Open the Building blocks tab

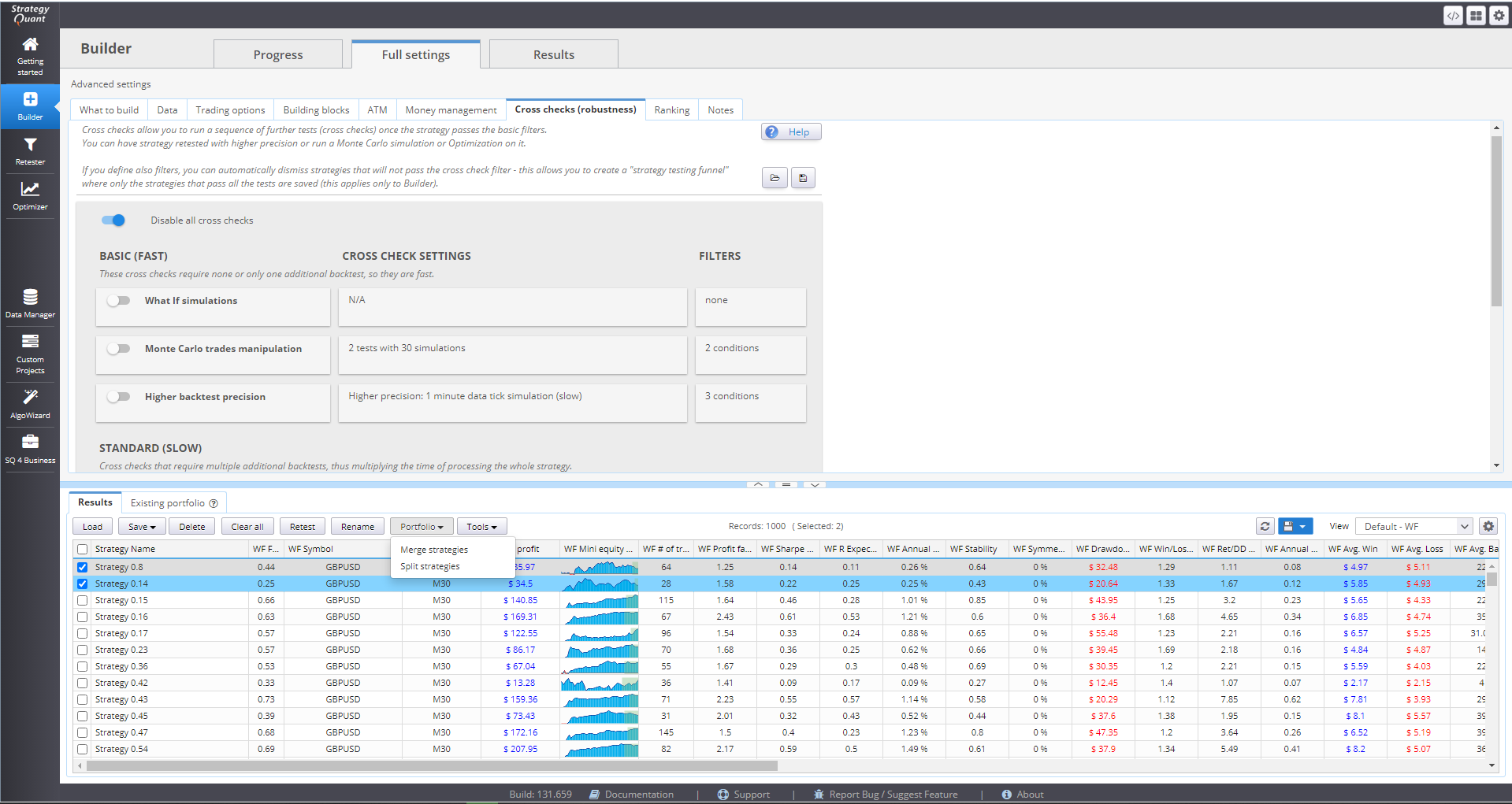(316, 110)
